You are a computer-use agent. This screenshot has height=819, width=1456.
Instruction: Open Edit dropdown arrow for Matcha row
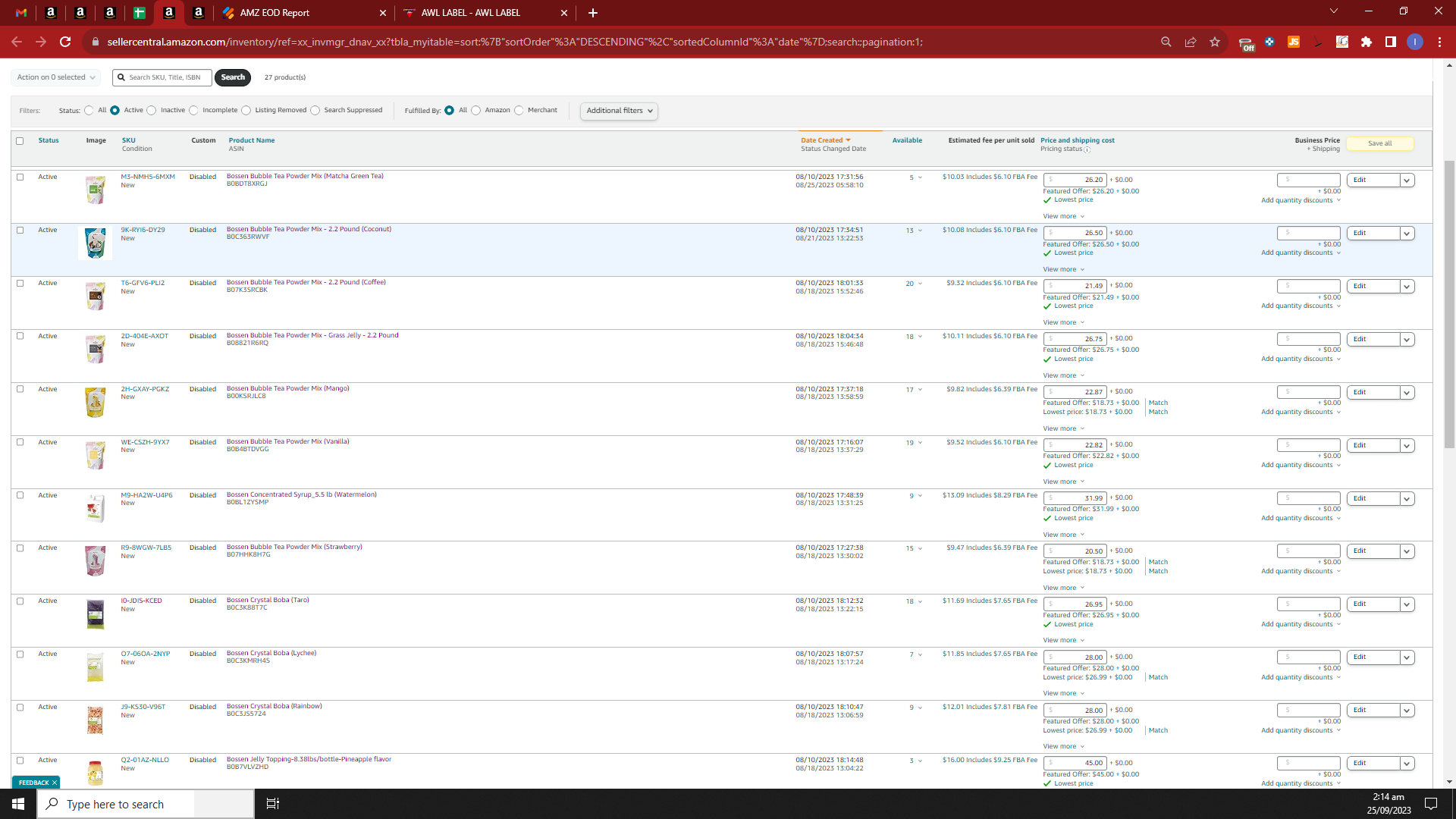1407,180
